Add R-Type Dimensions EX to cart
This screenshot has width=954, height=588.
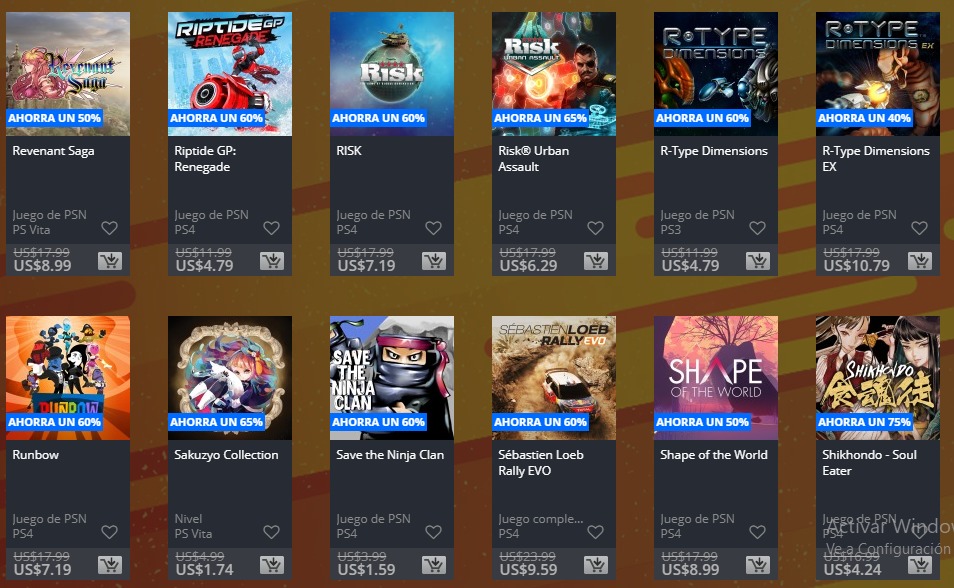[920, 261]
